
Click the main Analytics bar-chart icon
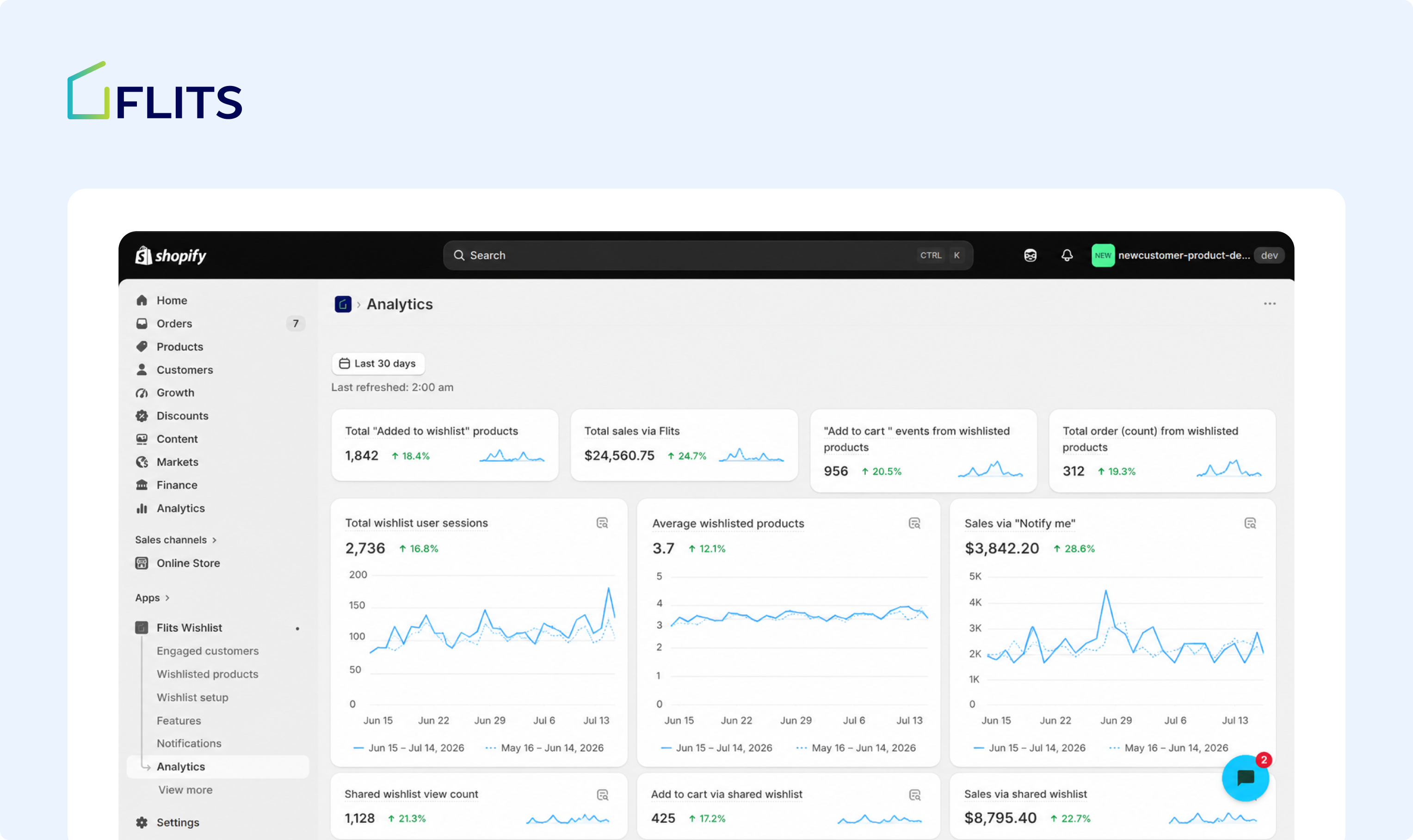pyautogui.click(x=142, y=509)
